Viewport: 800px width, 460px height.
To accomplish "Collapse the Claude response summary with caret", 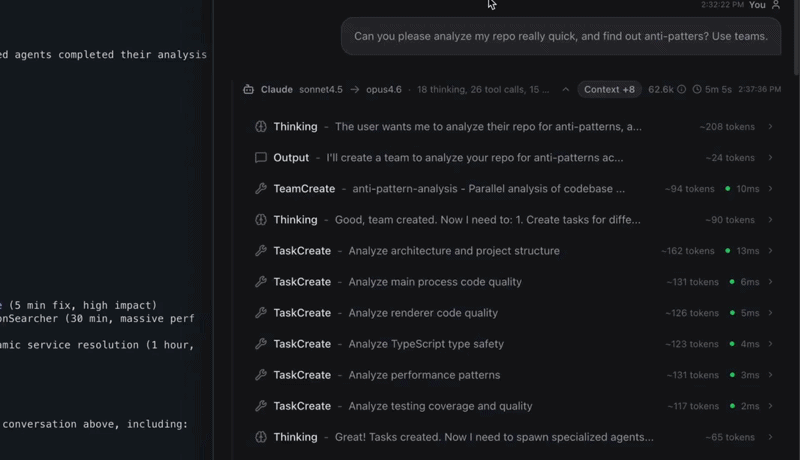I will point(565,89).
